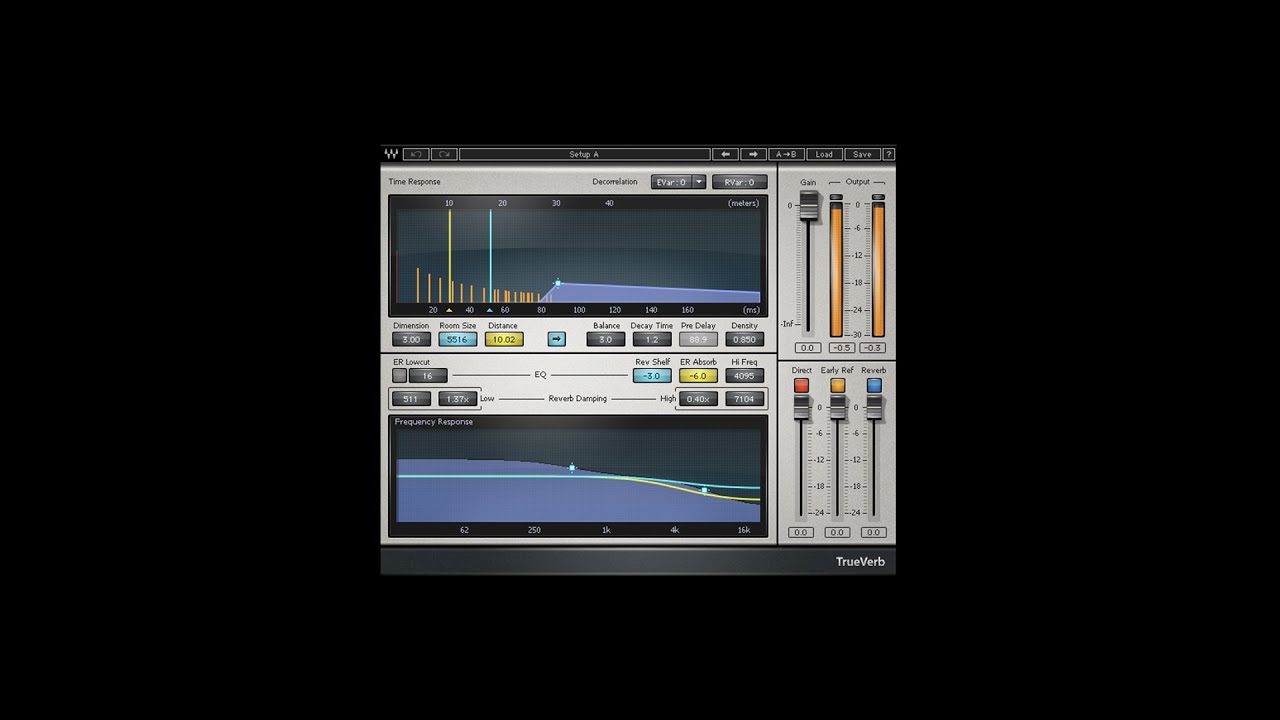Viewport: 1280px width, 720px height.
Task: Click the Low damping ratio 1.37x
Action: (457, 399)
